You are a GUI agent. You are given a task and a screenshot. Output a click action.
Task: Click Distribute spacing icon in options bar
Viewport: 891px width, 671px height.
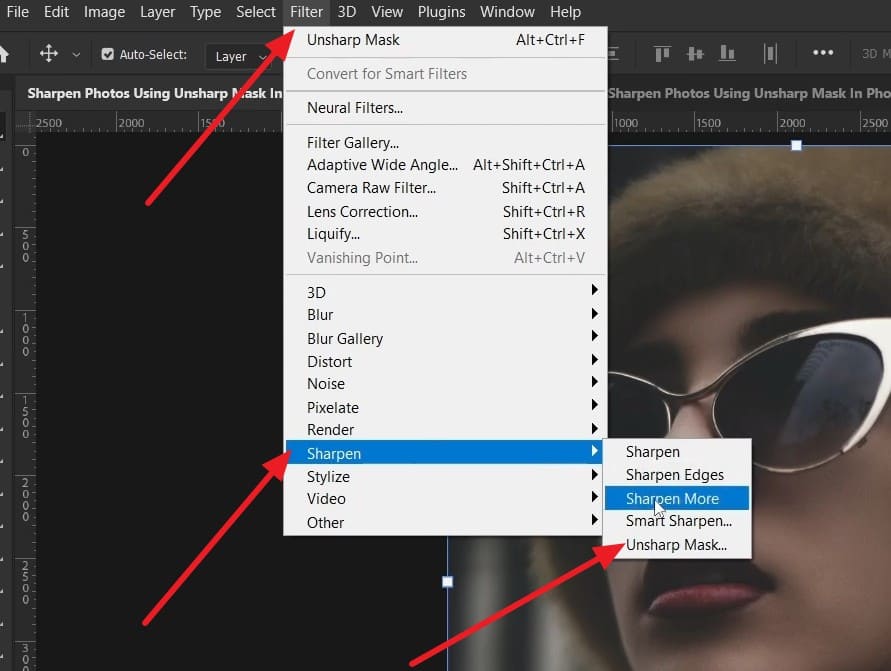[770, 54]
